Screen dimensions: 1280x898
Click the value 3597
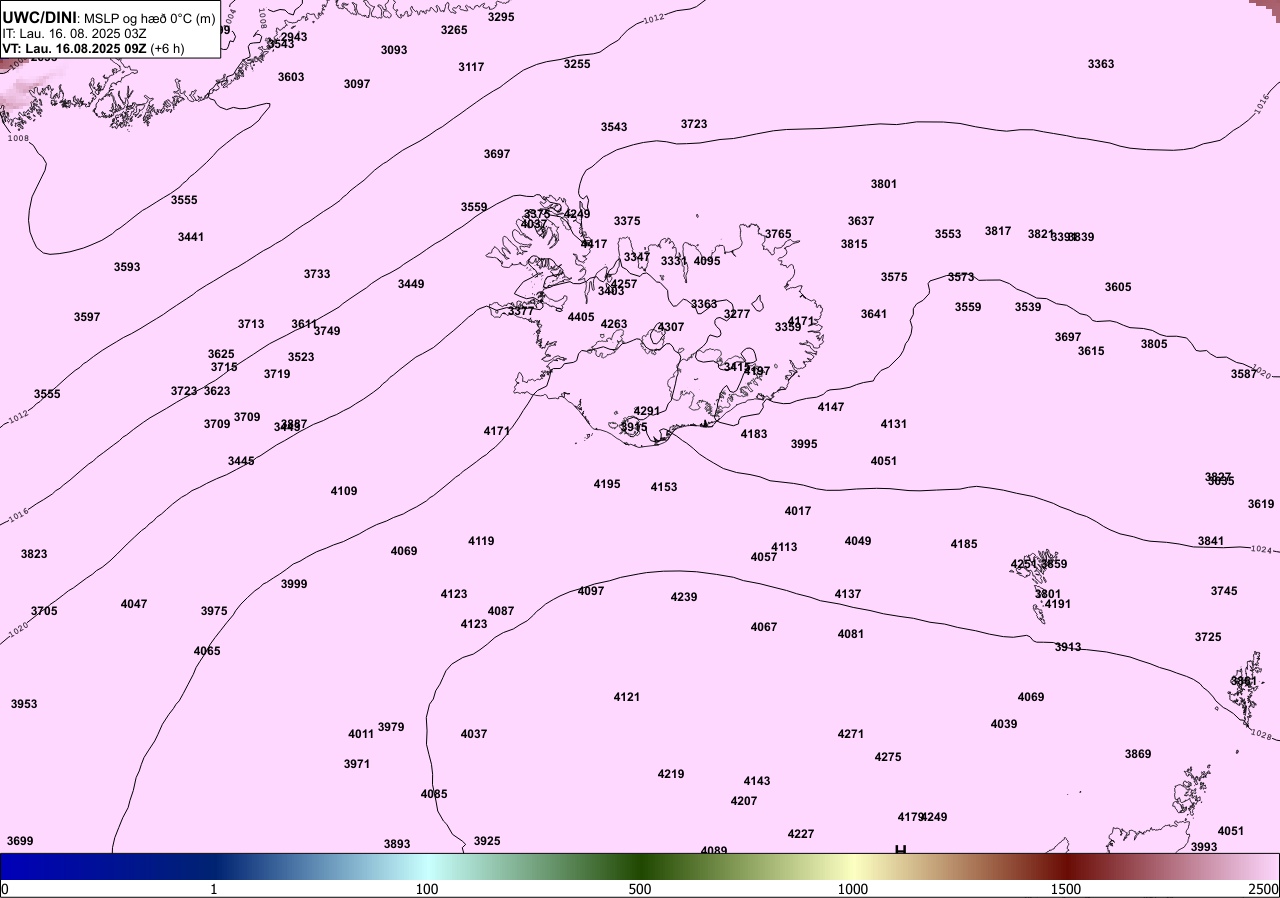click(x=87, y=317)
